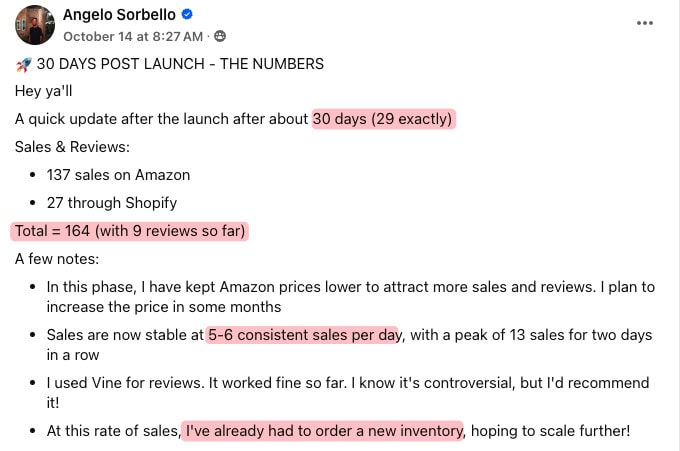Click the 'Hey ya'll' greeting text
Screen dimensions: 680x451
(x=43, y=91)
